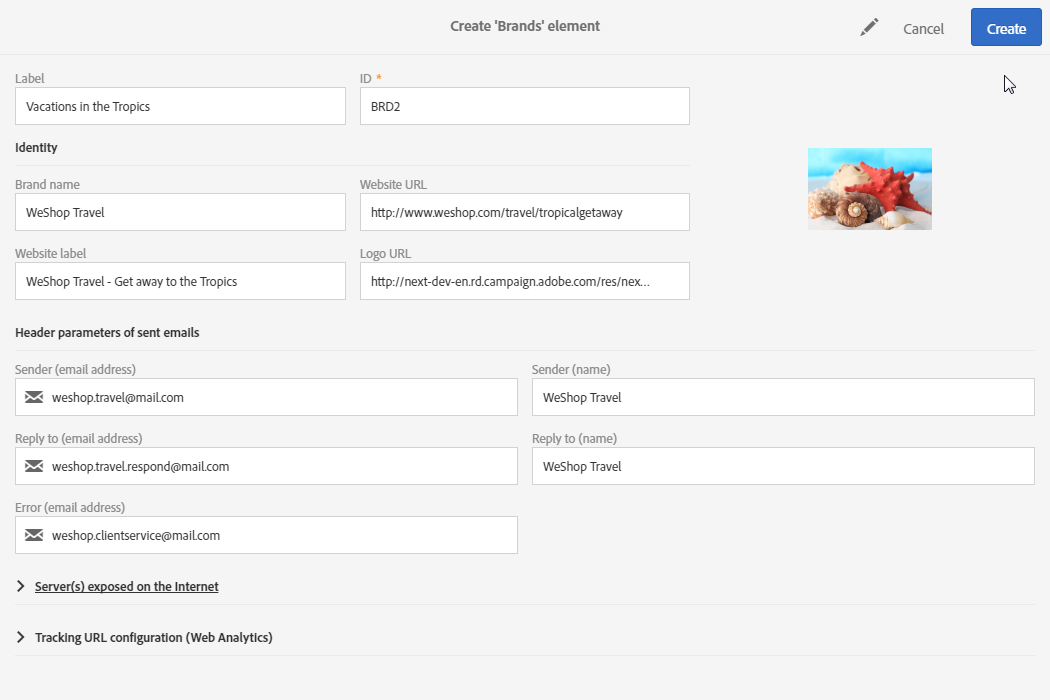Open Server(s) exposed on the Internet link
Image resolution: width=1050 pixels, height=700 pixels.
(126, 587)
